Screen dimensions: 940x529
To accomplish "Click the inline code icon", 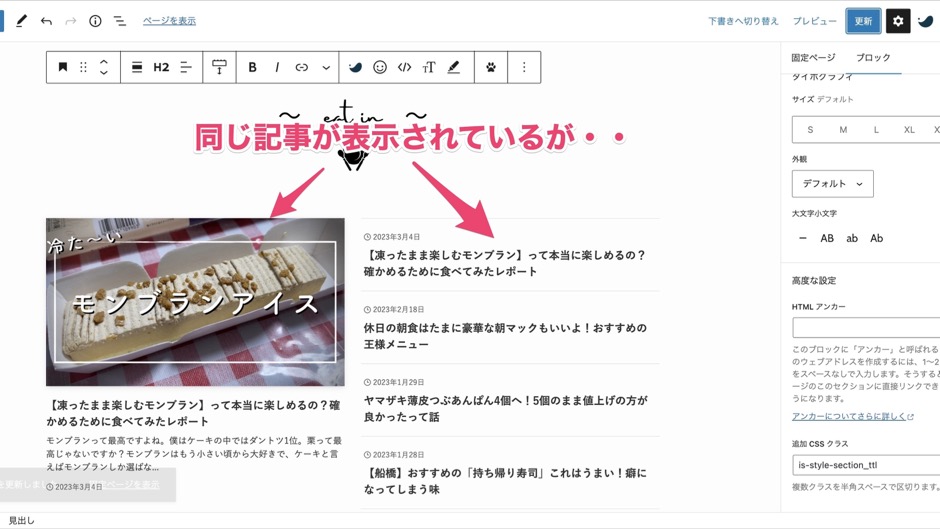I will pos(405,67).
